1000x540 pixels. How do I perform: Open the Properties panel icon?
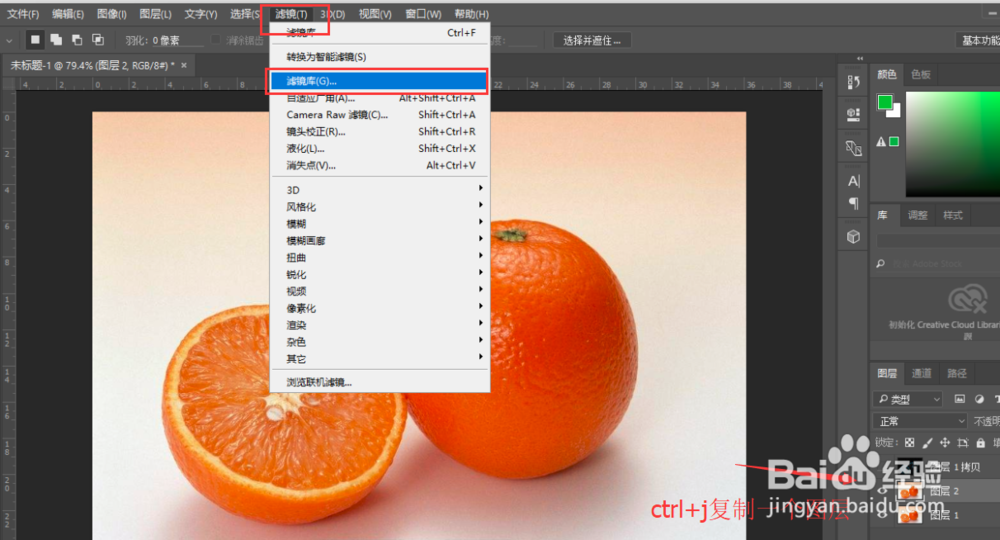(x=853, y=115)
